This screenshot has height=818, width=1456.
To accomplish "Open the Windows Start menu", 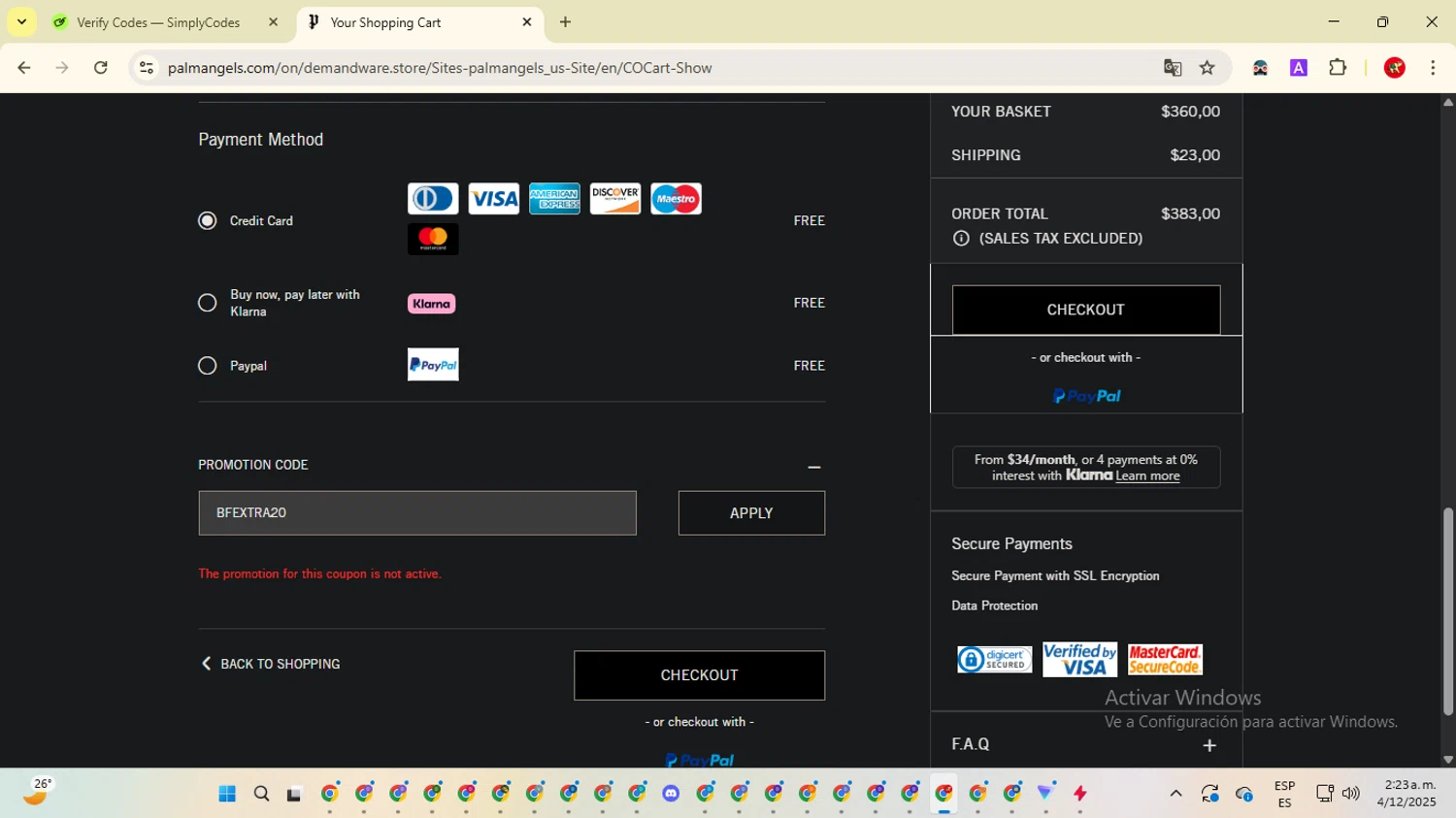I will (x=227, y=794).
